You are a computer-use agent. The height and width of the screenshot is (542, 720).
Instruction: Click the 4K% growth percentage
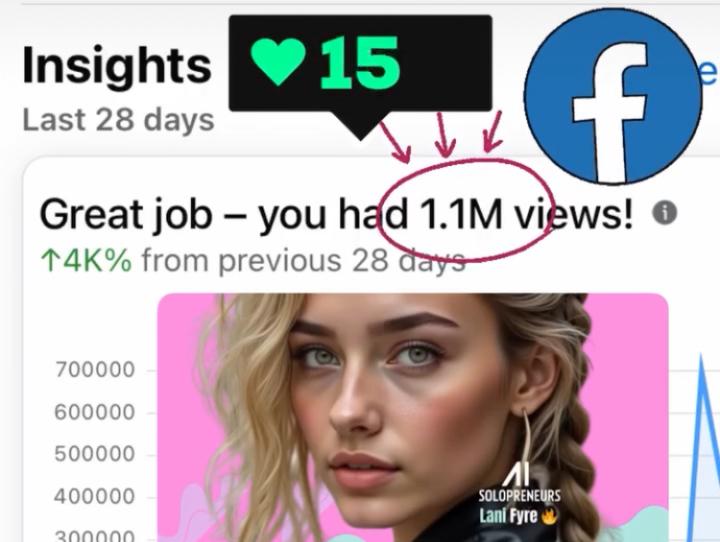pyautogui.click(x=97, y=261)
